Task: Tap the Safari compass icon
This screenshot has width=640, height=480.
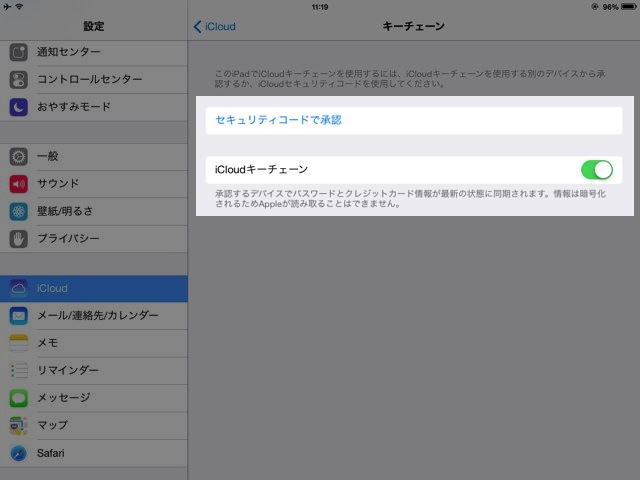Action: click(x=18, y=453)
